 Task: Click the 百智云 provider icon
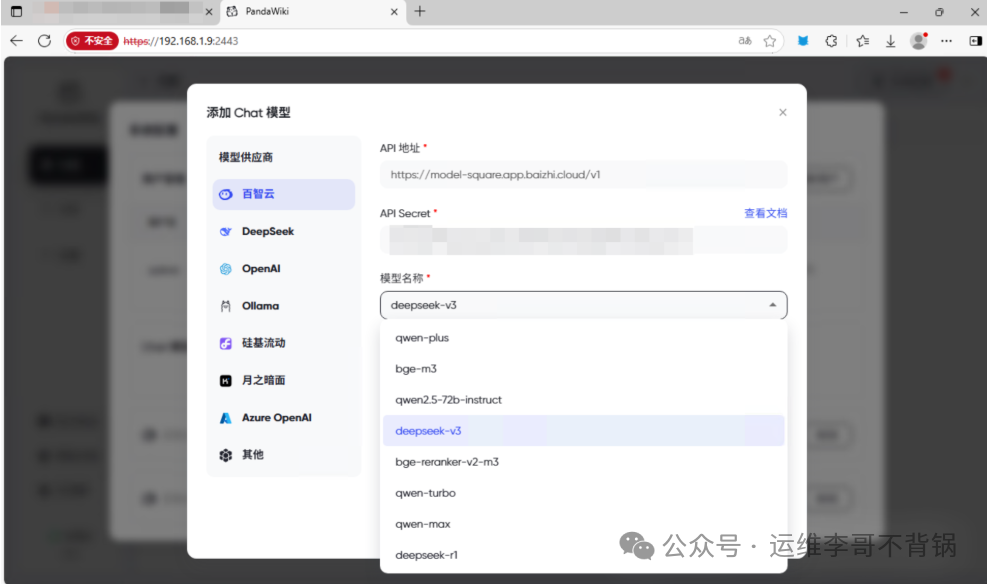[x=225, y=194]
